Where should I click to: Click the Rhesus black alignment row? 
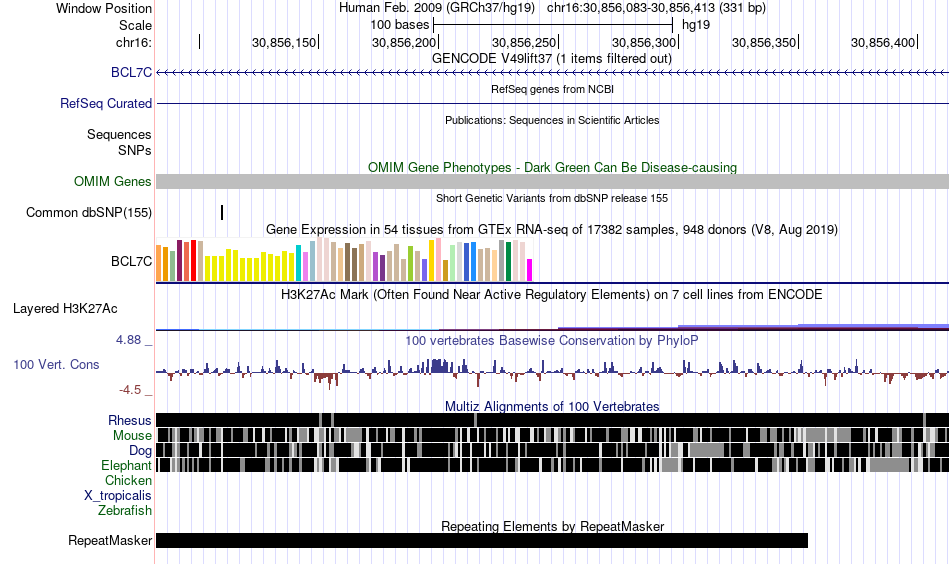click(x=552, y=420)
